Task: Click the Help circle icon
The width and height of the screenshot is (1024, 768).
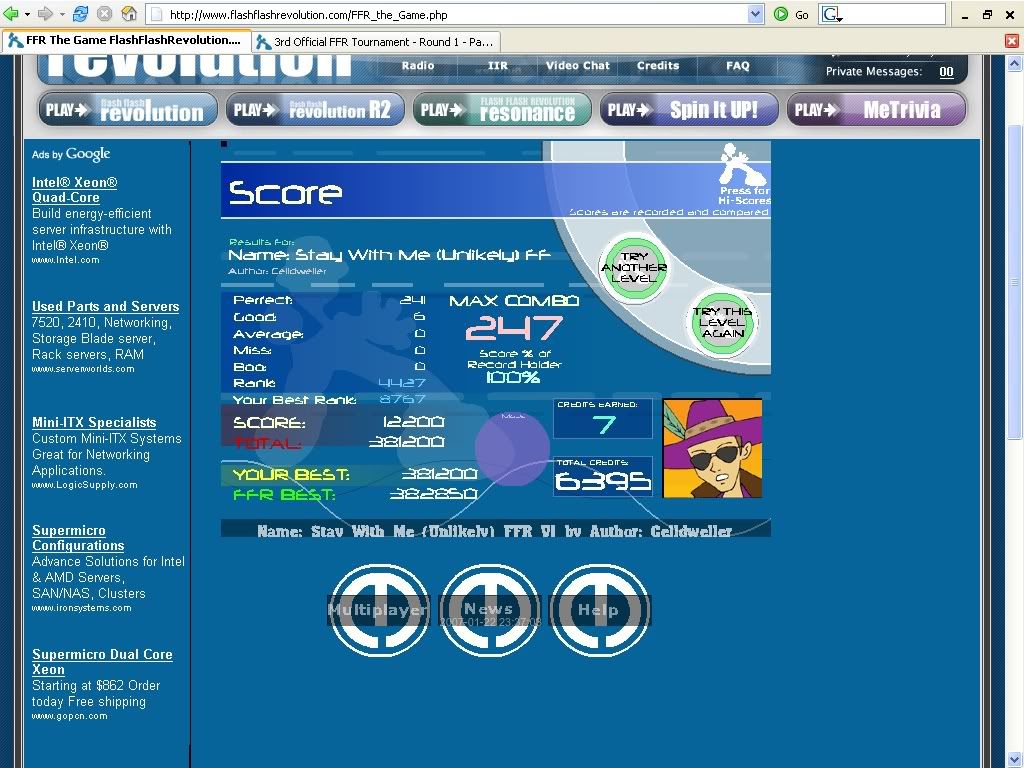Action: [599, 610]
